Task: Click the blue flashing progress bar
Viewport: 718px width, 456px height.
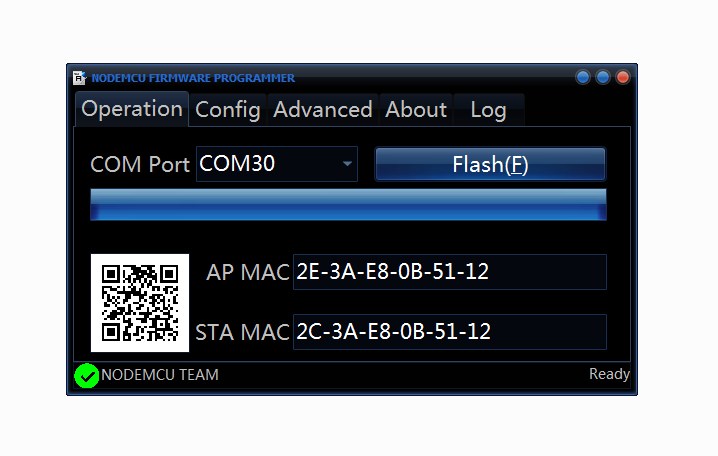Action: click(348, 204)
